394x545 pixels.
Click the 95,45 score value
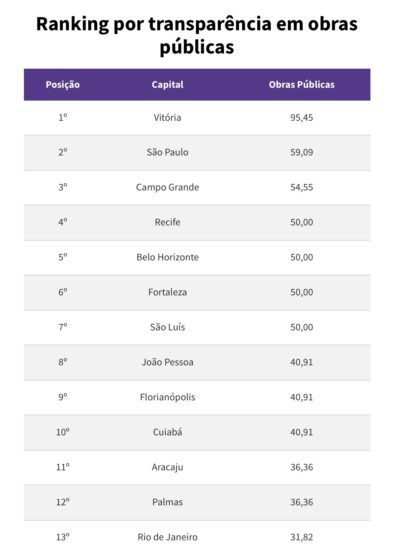pyautogui.click(x=302, y=117)
